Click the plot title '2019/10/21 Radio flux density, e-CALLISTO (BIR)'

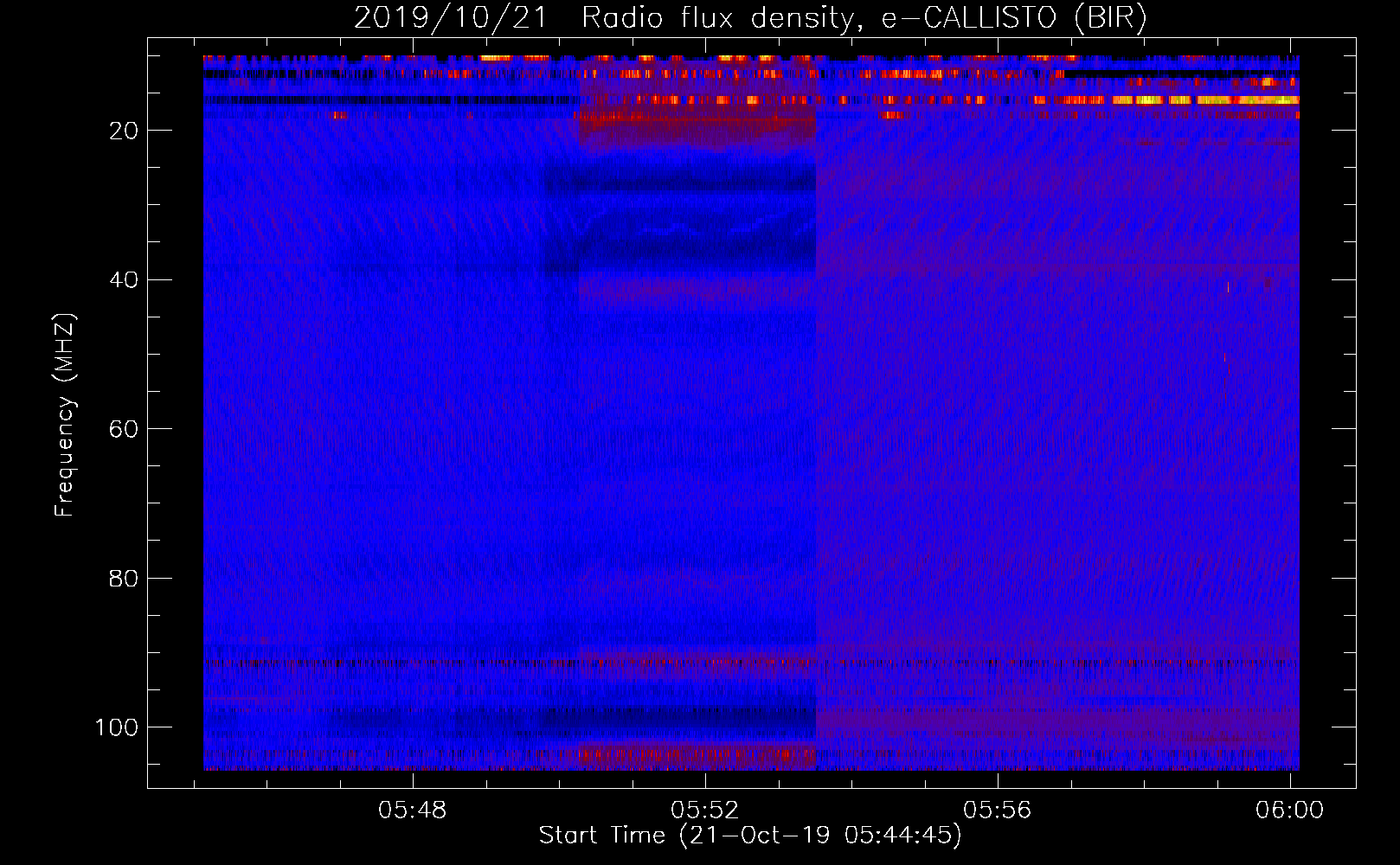tap(750, 18)
